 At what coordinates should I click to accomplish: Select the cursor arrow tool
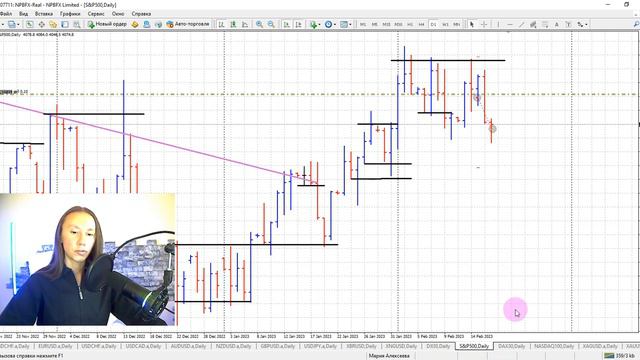(472, 24)
